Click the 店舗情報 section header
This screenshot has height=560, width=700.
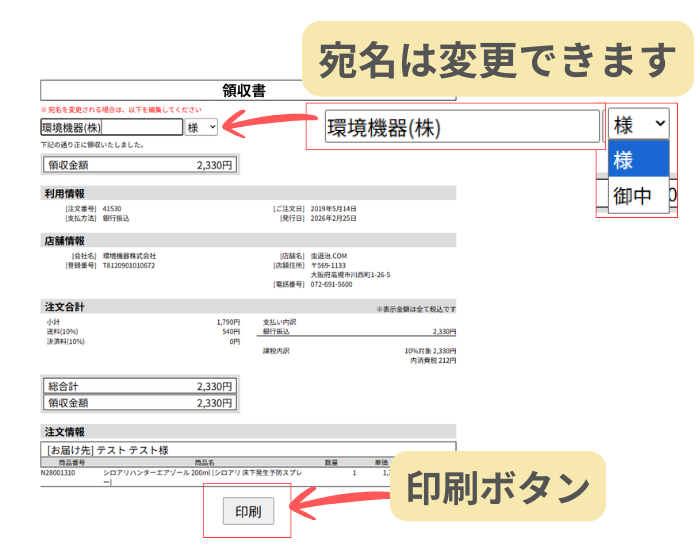[248, 241]
